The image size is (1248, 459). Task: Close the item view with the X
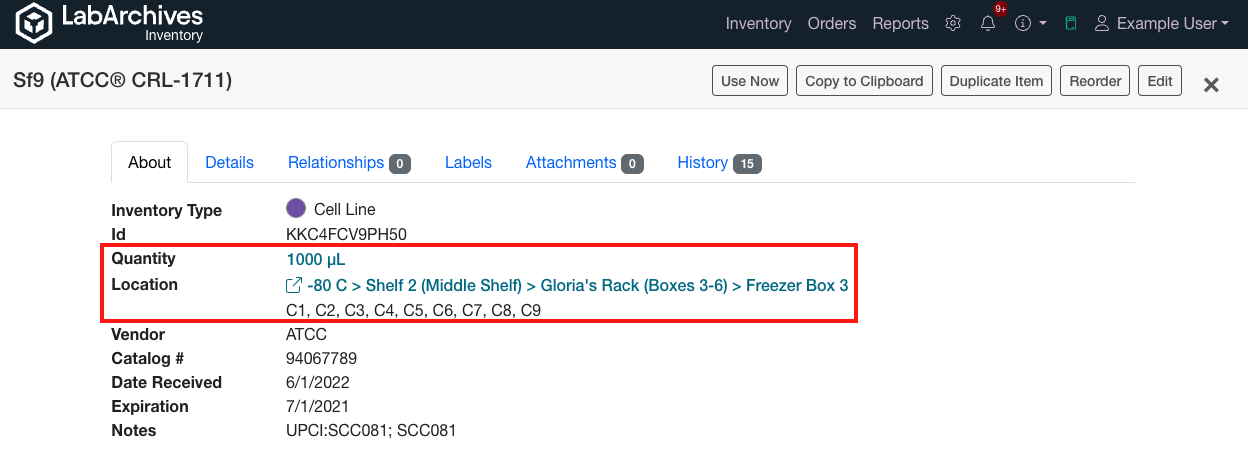[1211, 85]
